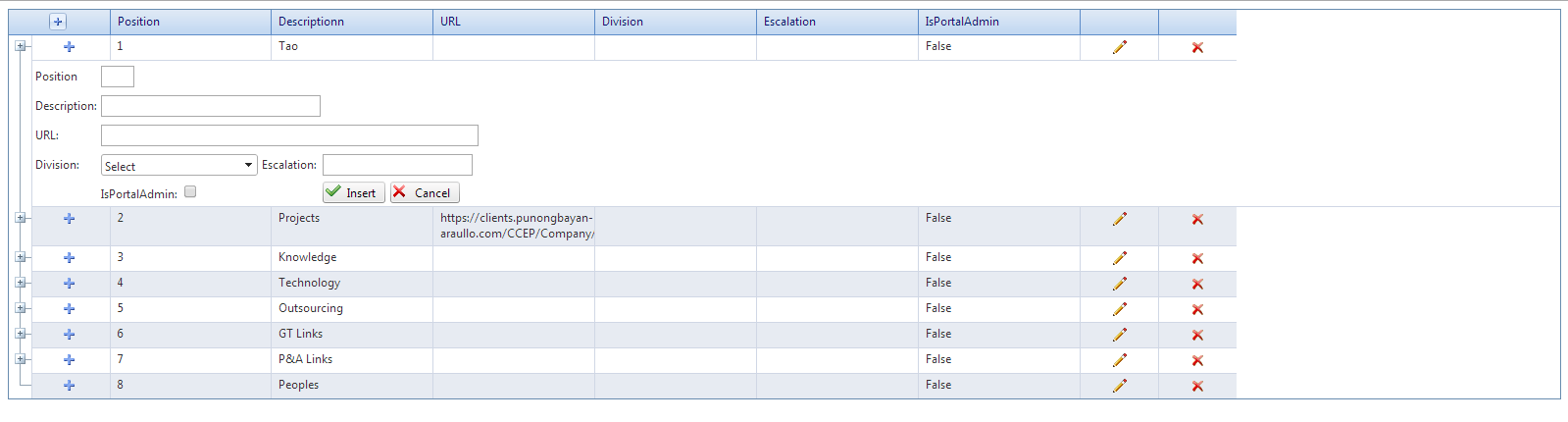Click the add-record plus icon in grid header
Viewport: 1568px width, 422px height.
click(58, 22)
